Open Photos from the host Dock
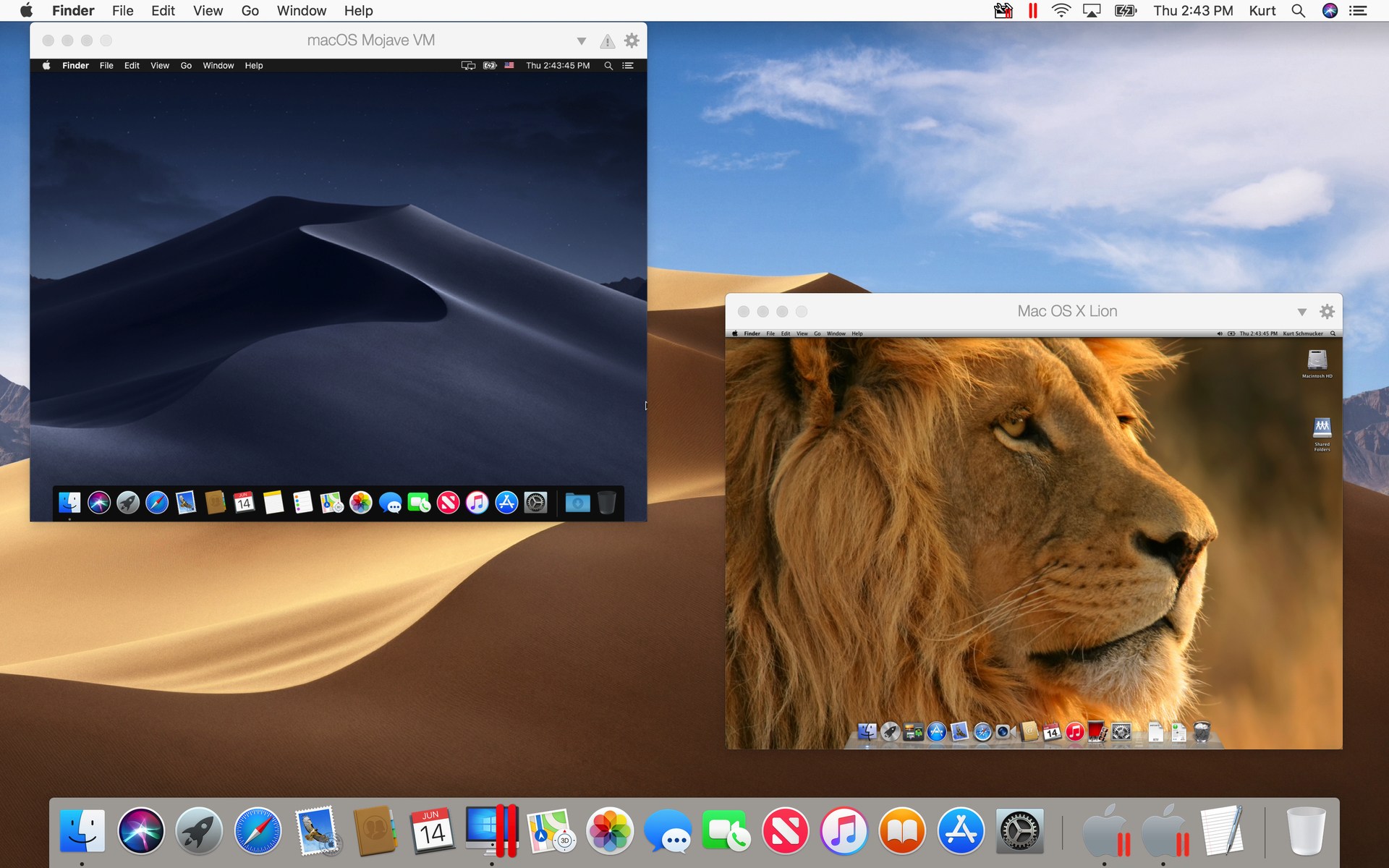The image size is (1389, 868). [610, 830]
